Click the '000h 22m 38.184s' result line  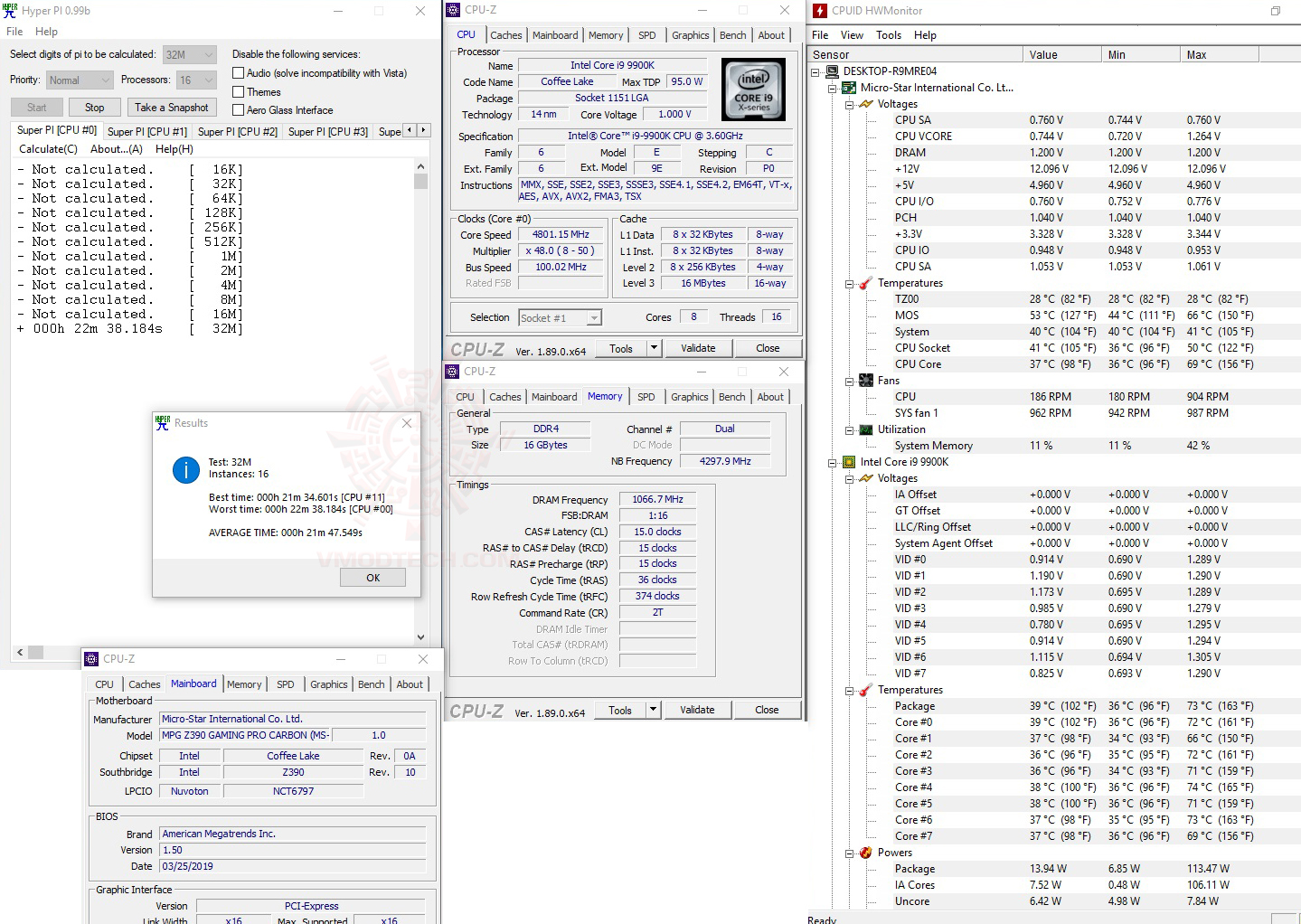tap(130, 329)
